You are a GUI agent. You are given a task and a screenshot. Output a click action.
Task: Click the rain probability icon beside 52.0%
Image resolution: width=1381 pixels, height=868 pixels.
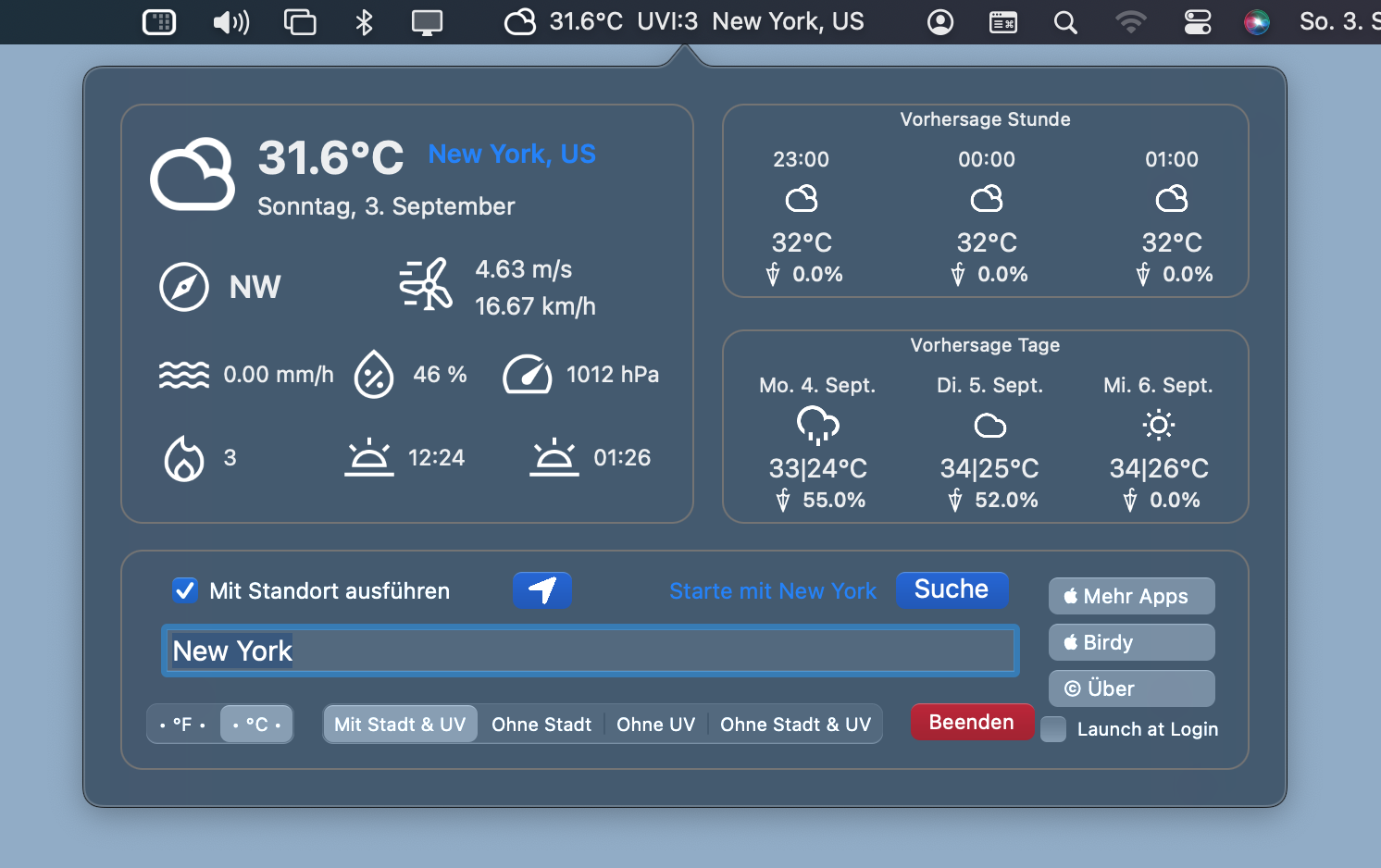(955, 501)
